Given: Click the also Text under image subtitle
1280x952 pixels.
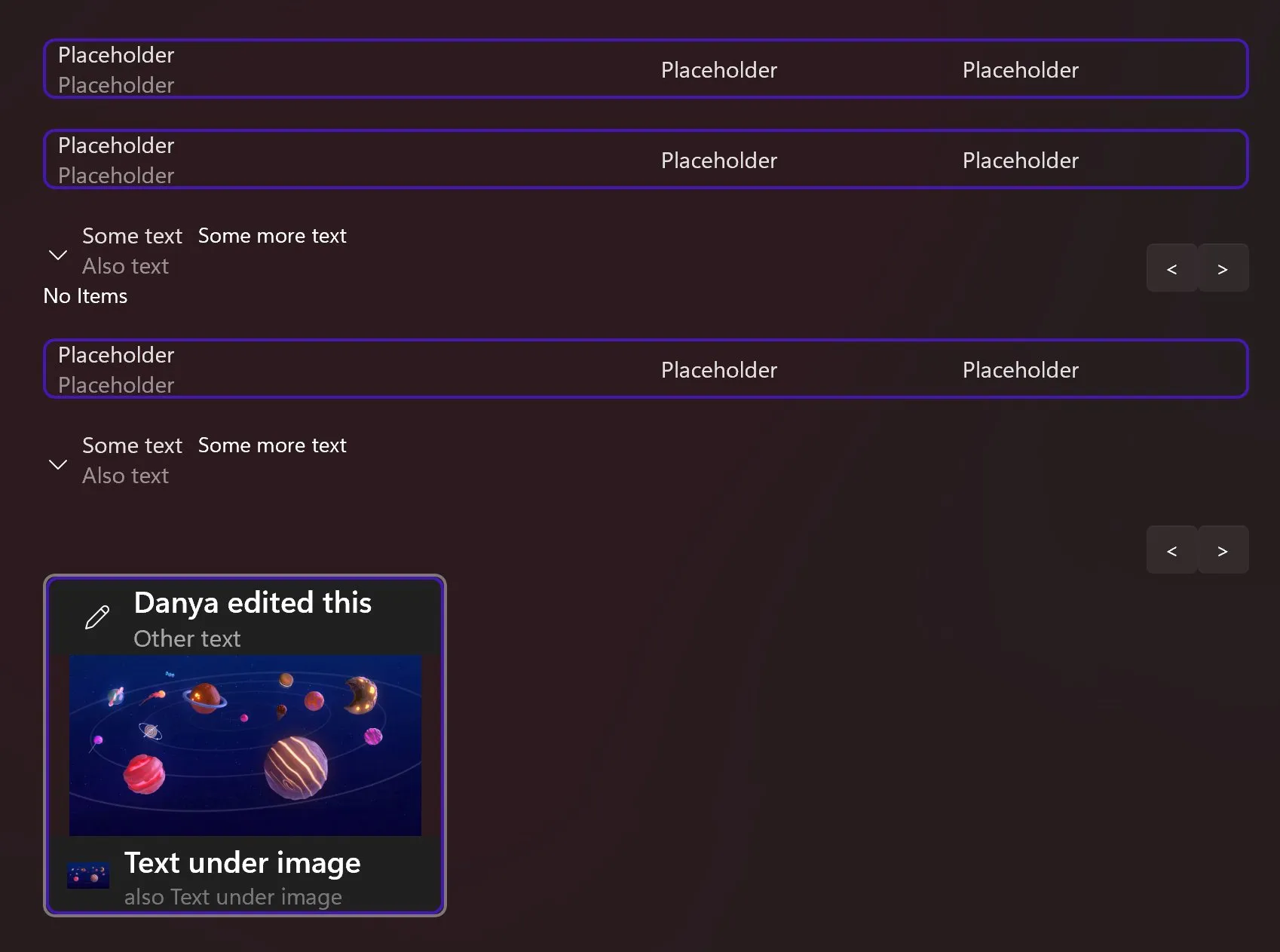Looking at the screenshot, I should tap(233, 897).
